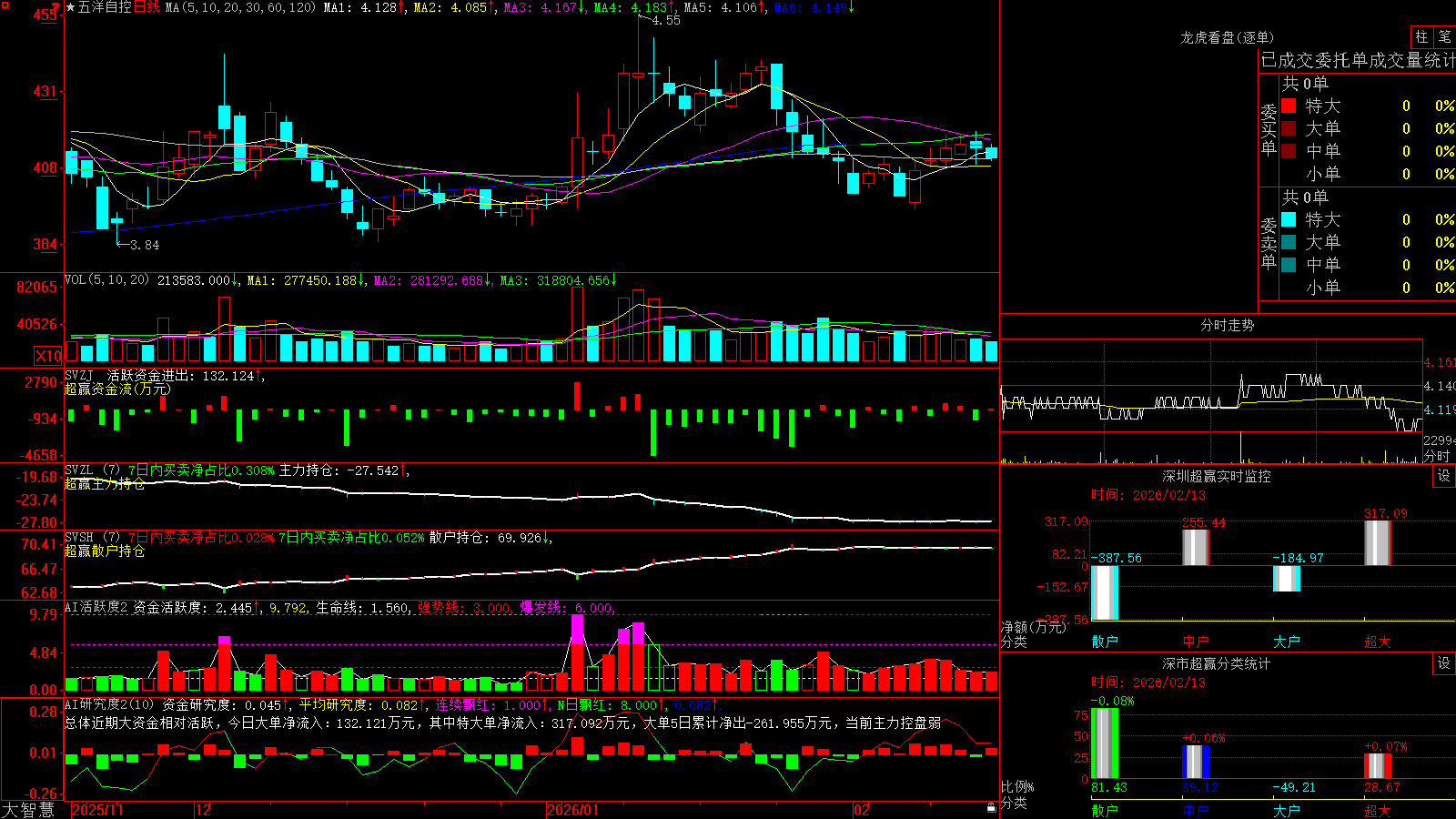1456x819 pixels.
Task: Click the SVZJ 活跃资金进出 indicator title
Action: (x=130, y=375)
